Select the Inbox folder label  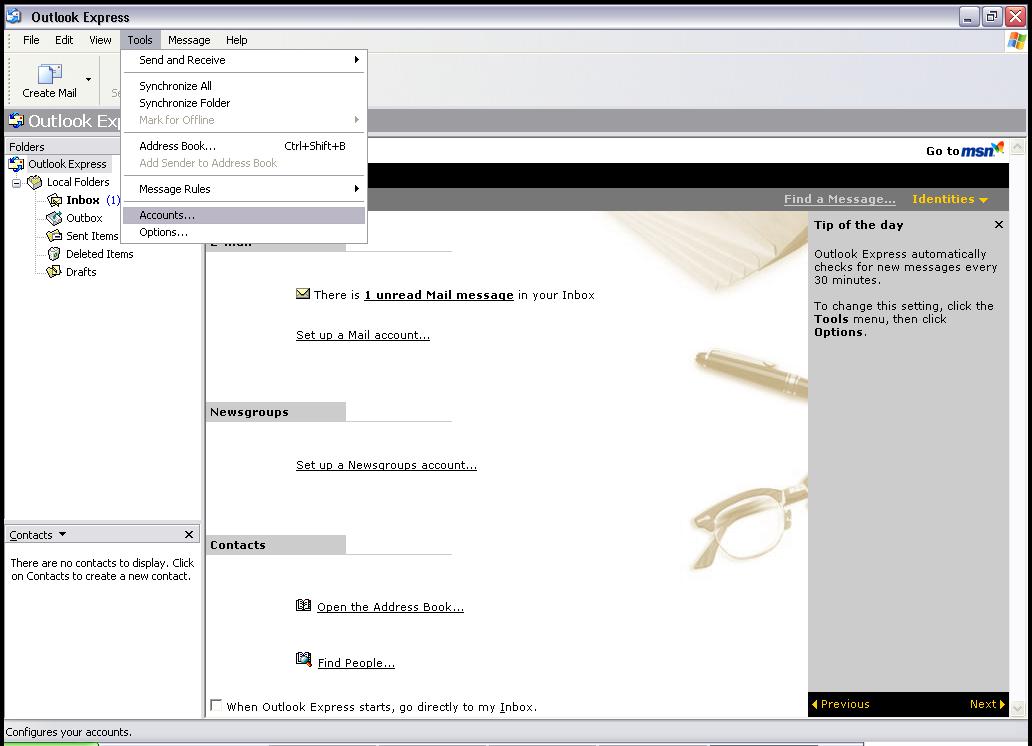83,200
